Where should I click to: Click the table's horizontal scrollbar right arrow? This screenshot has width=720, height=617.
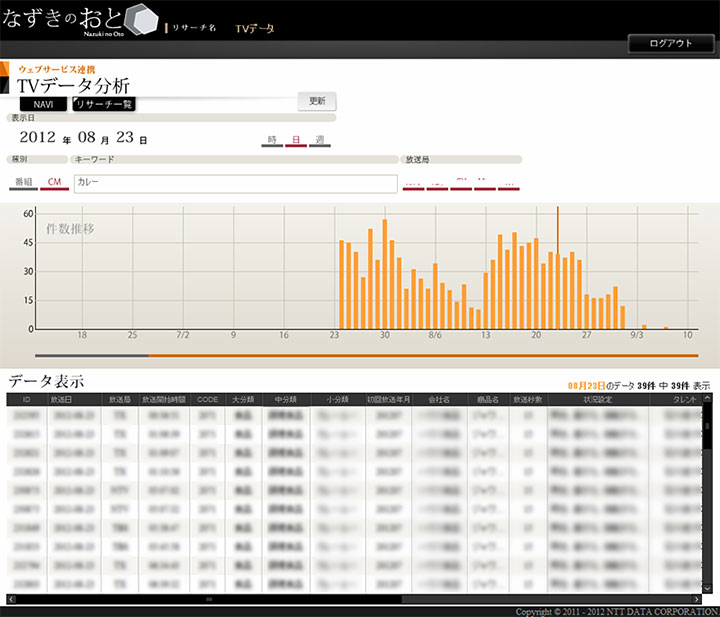(x=697, y=599)
